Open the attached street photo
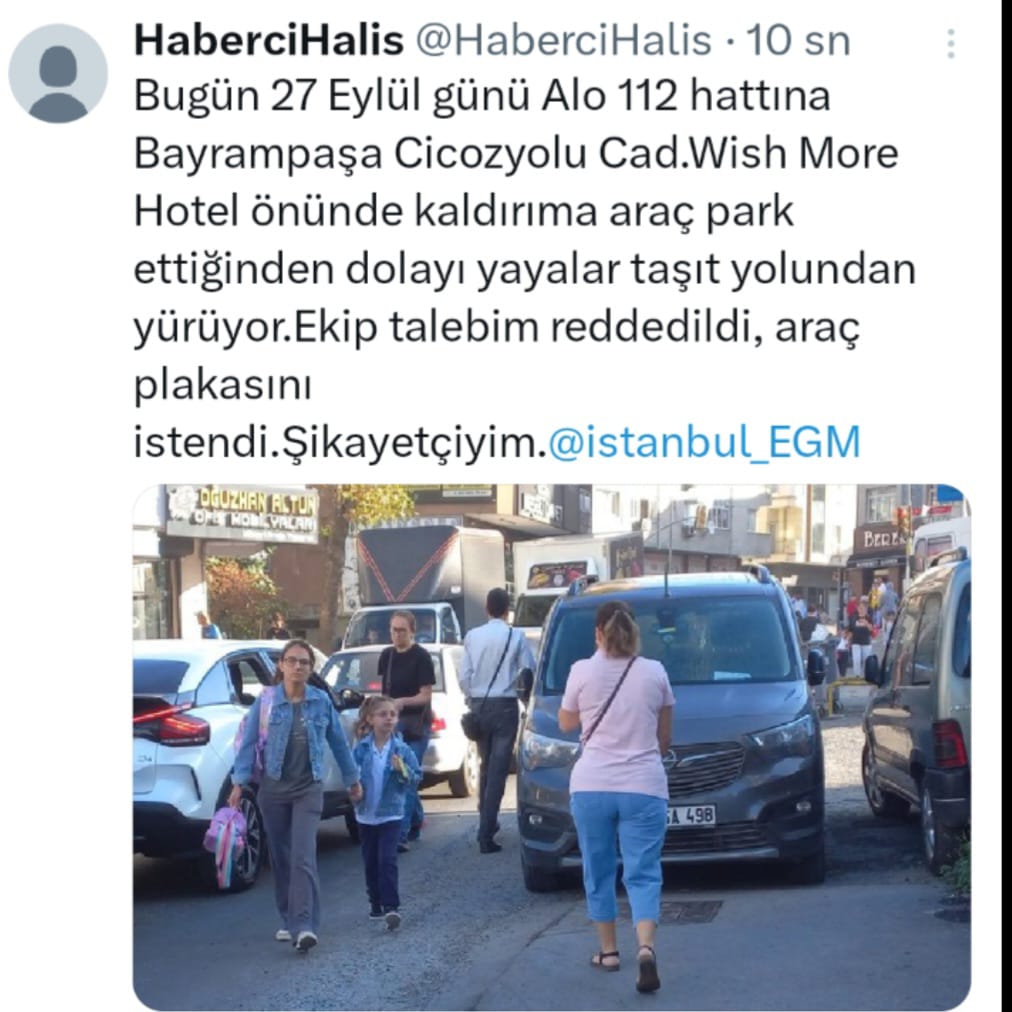Image resolution: width=1012 pixels, height=1012 pixels. coord(552,747)
